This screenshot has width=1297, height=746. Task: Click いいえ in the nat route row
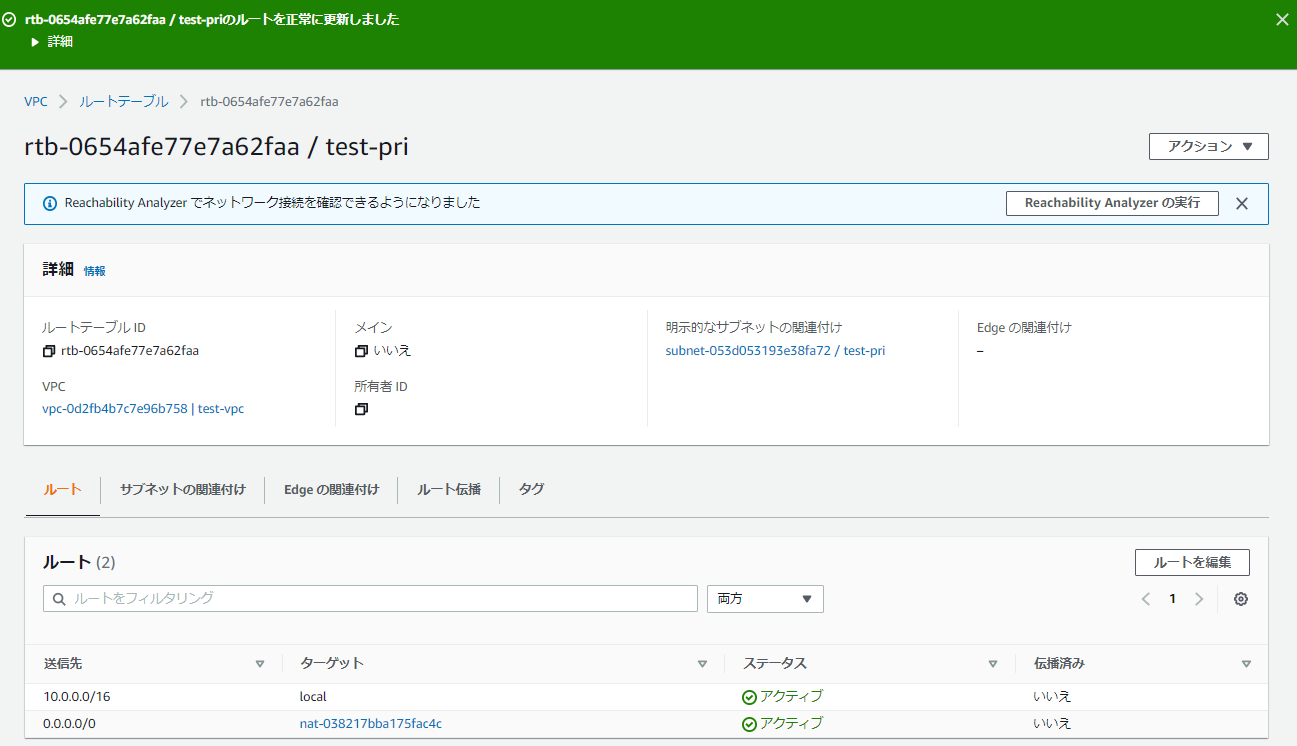1052,724
